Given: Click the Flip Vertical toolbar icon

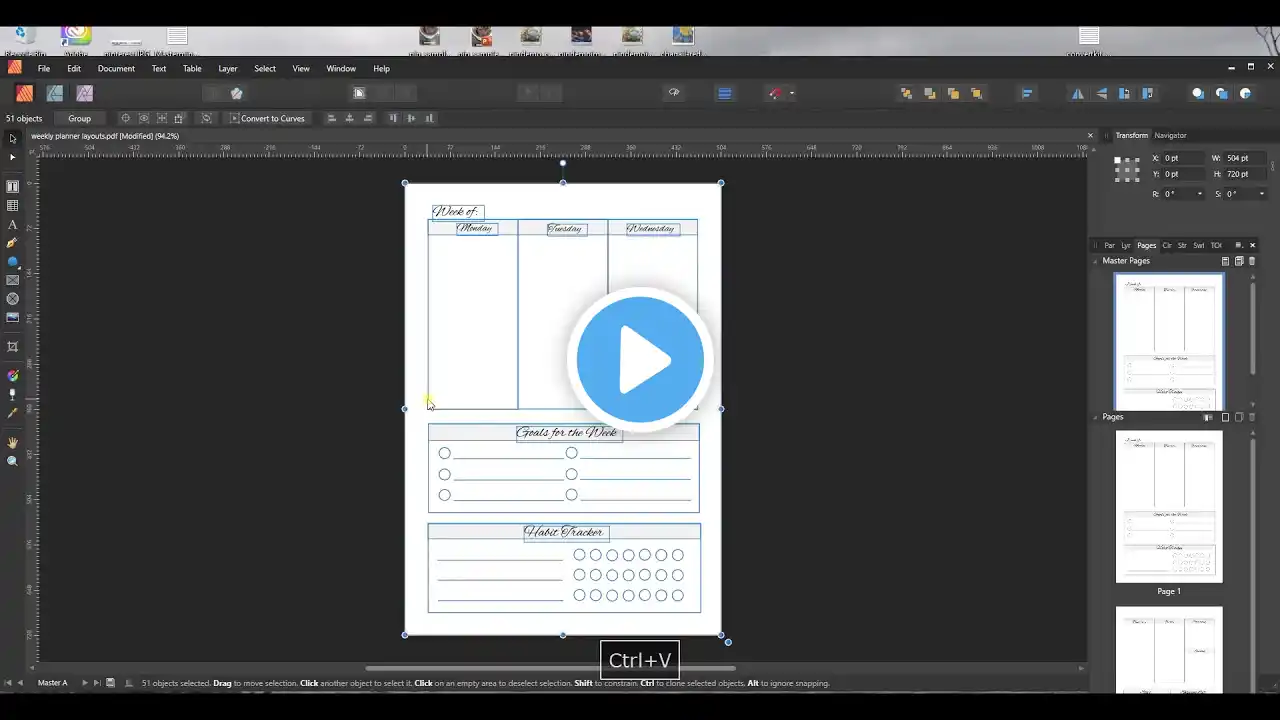Looking at the screenshot, I should (x=1102, y=94).
